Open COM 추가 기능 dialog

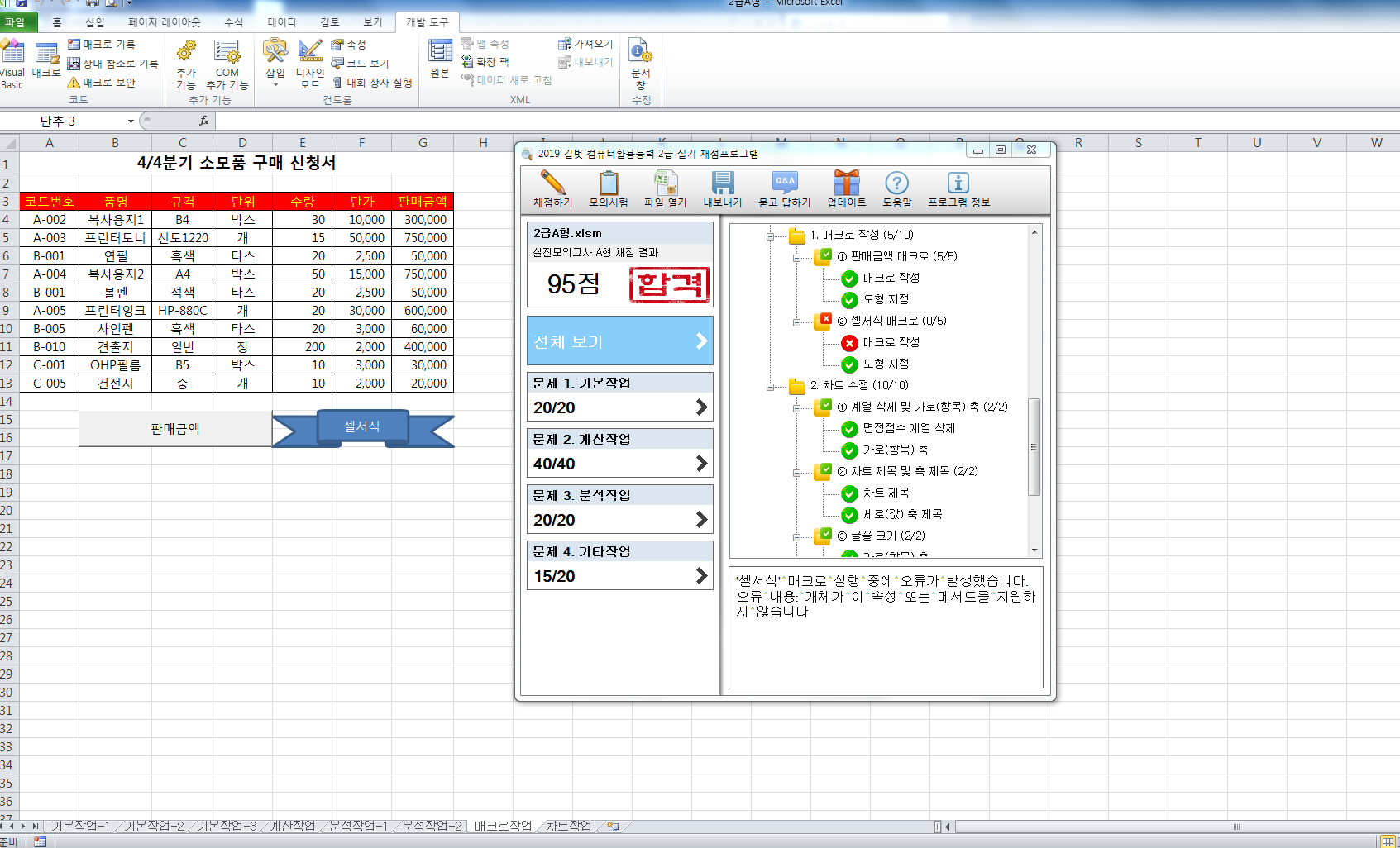point(227,64)
